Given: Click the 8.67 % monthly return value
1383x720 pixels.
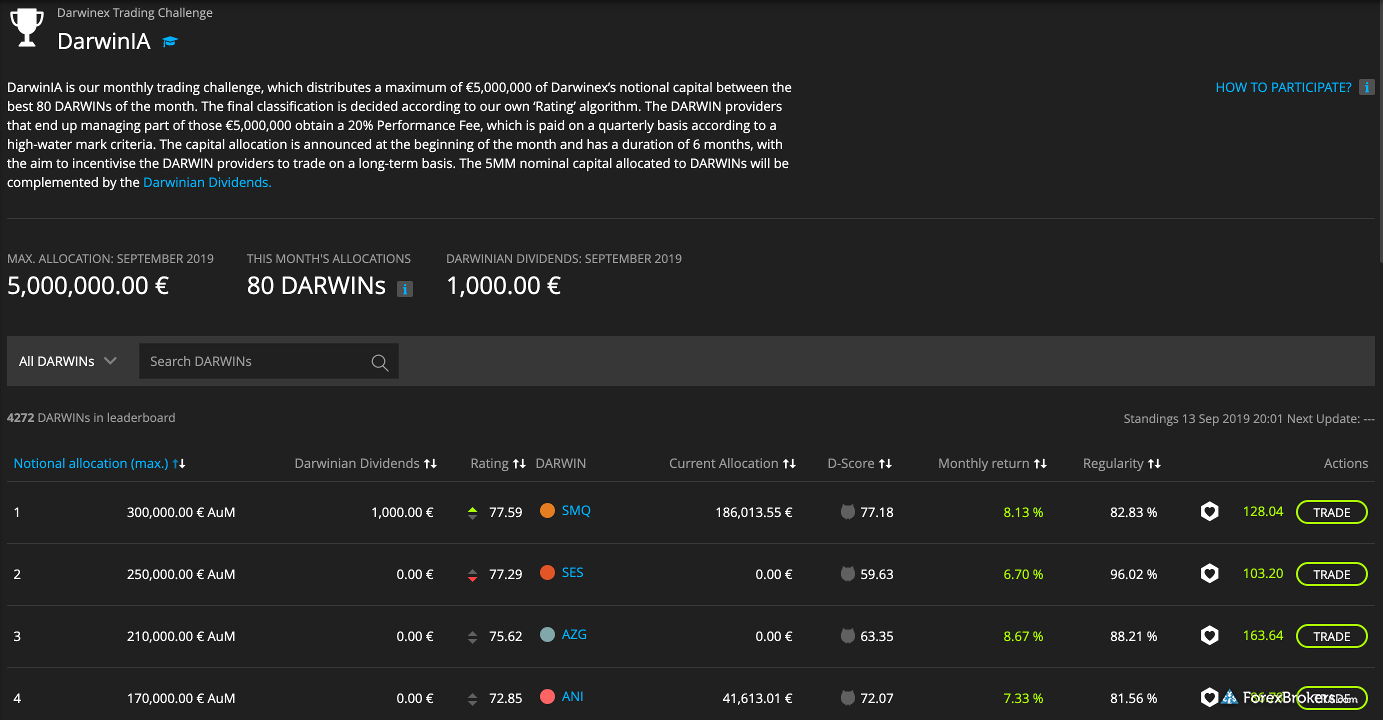Looking at the screenshot, I should point(1023,637).
